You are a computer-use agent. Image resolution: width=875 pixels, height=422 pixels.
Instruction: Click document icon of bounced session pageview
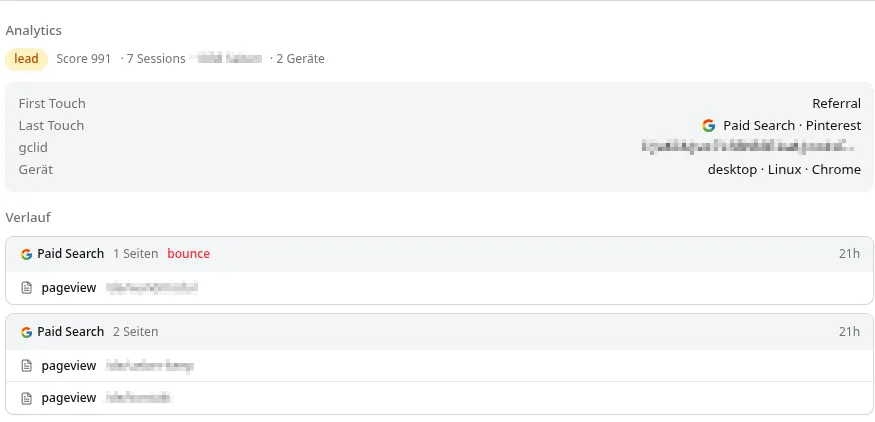point(26,288)
